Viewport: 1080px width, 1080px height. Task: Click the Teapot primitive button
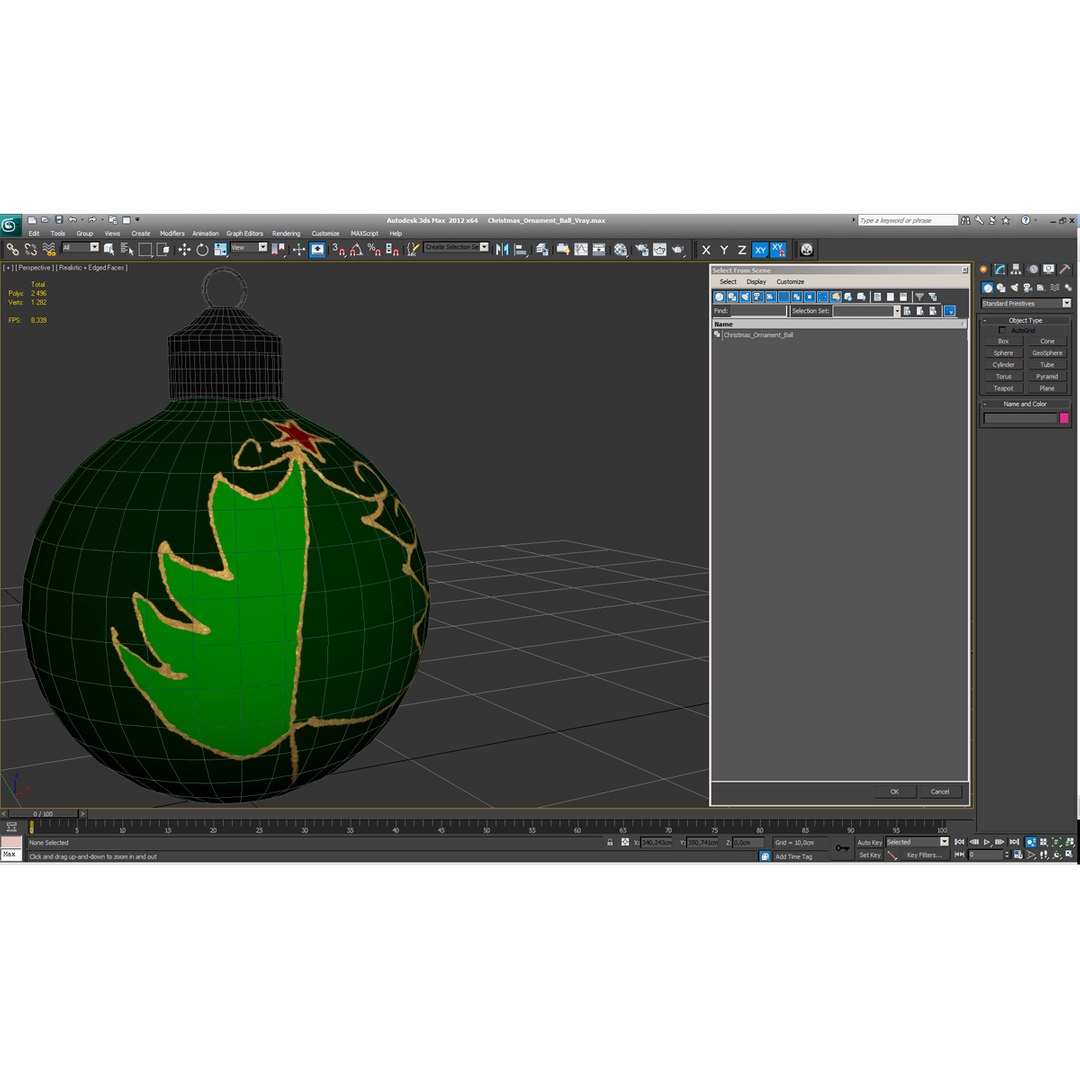pos(1003,388)
